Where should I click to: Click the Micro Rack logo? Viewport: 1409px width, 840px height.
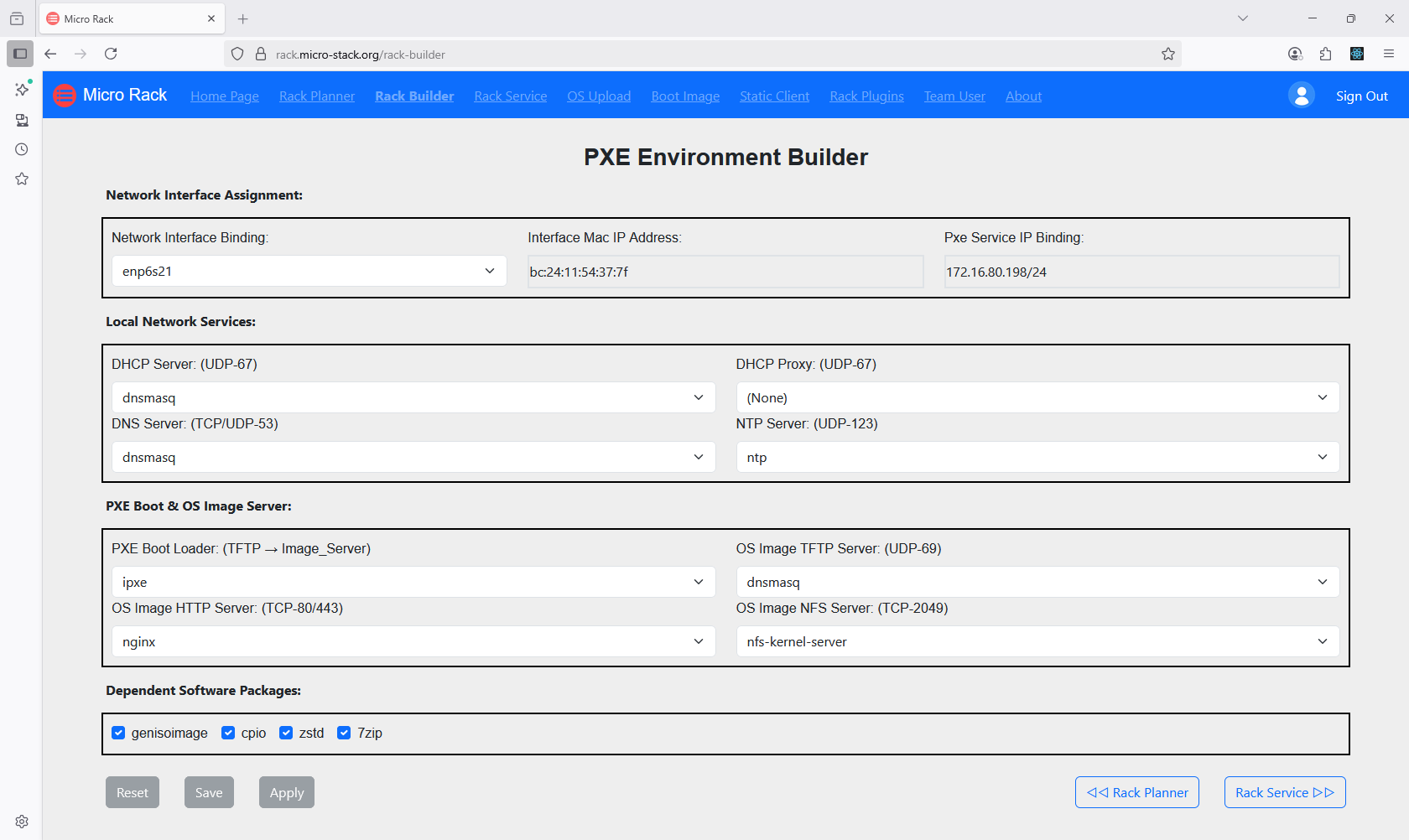click(65, 95)
